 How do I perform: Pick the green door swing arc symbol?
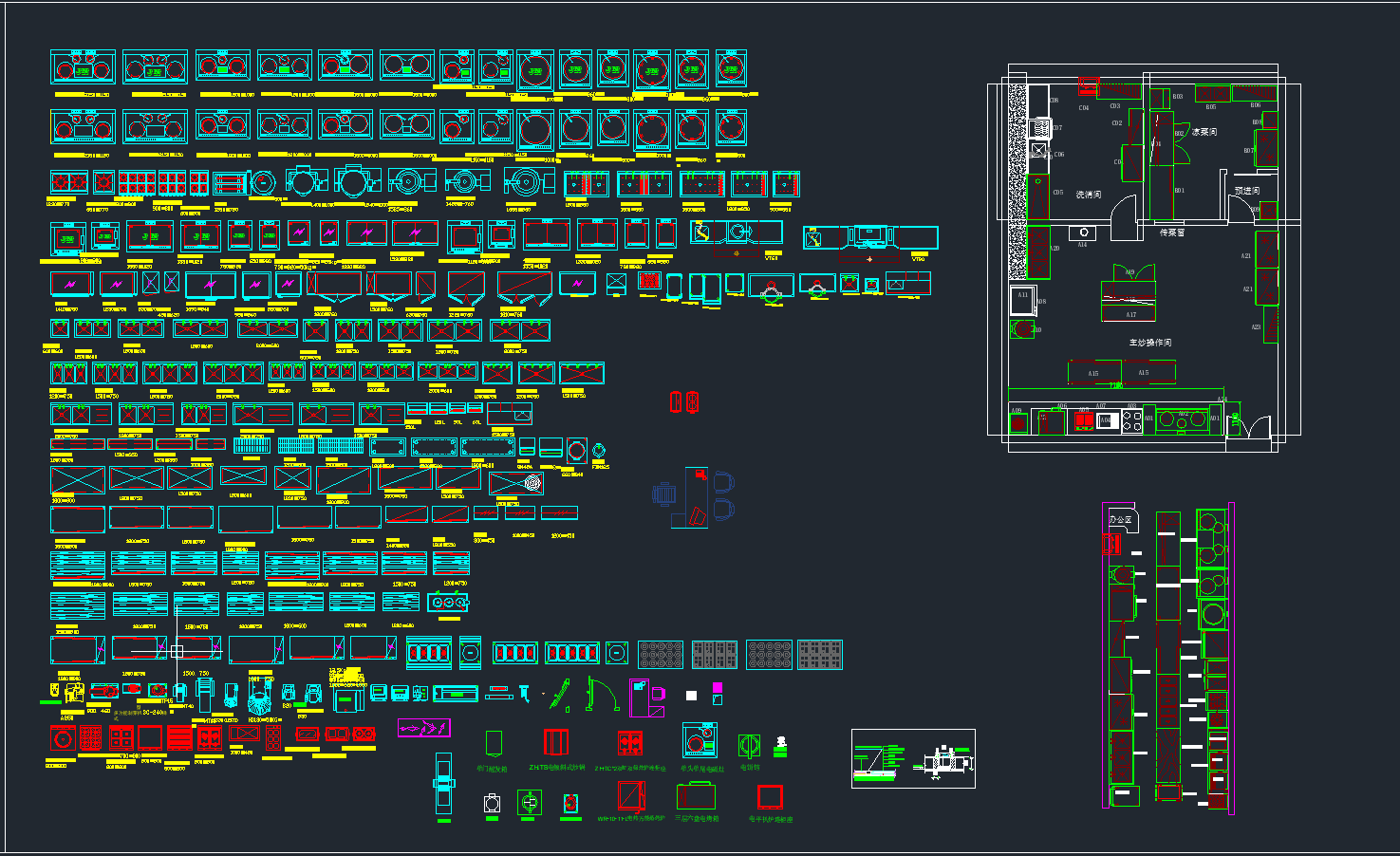(x=602, y=694)
